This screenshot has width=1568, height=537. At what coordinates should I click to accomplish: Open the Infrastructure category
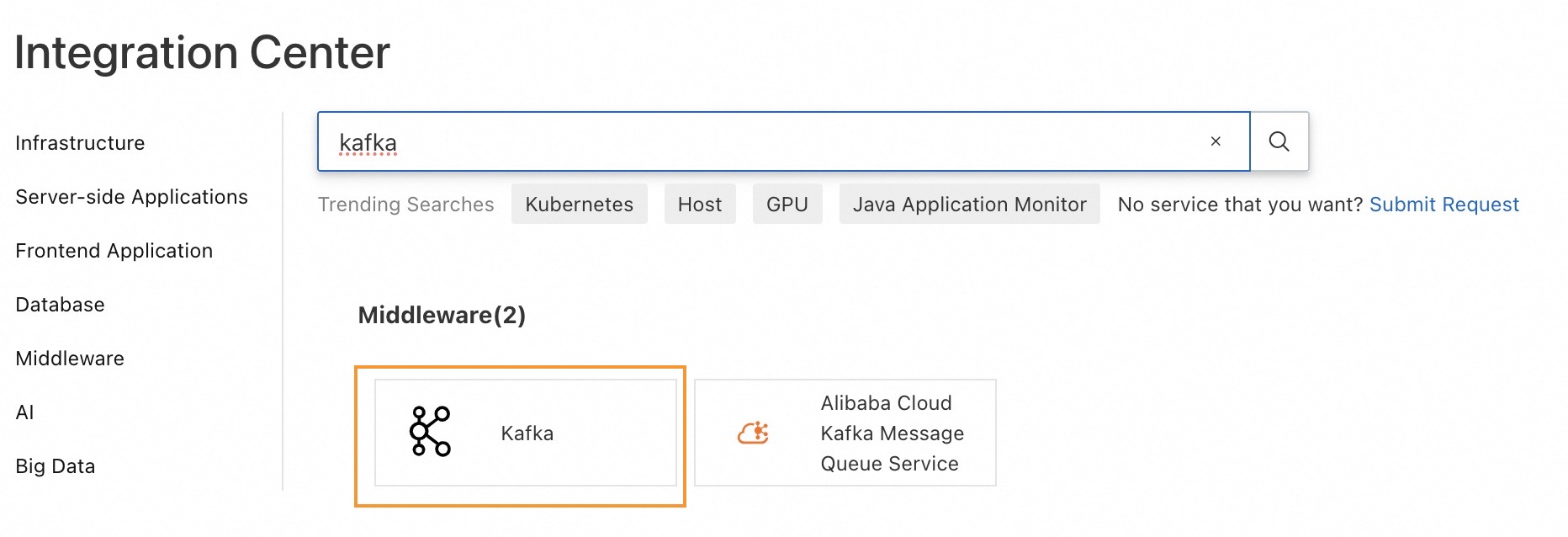pyautogui.click(x=80, y=143)
